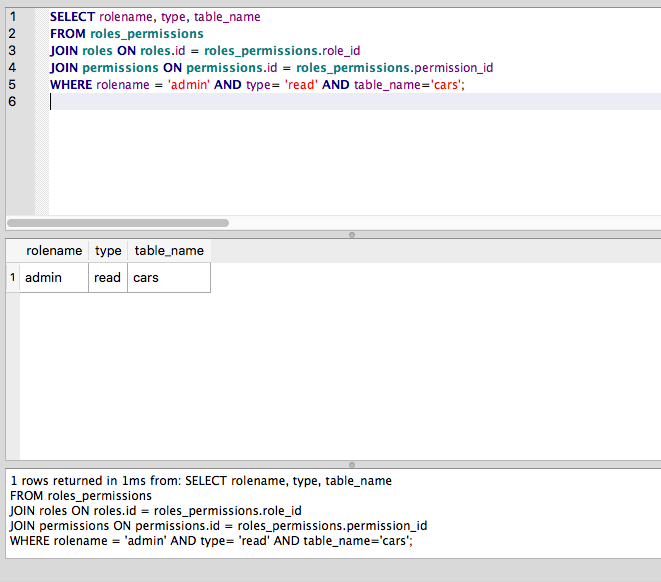Click the 'admin' string literal on line 5
The image size is (661, 582).
click(x=188, y=85)
